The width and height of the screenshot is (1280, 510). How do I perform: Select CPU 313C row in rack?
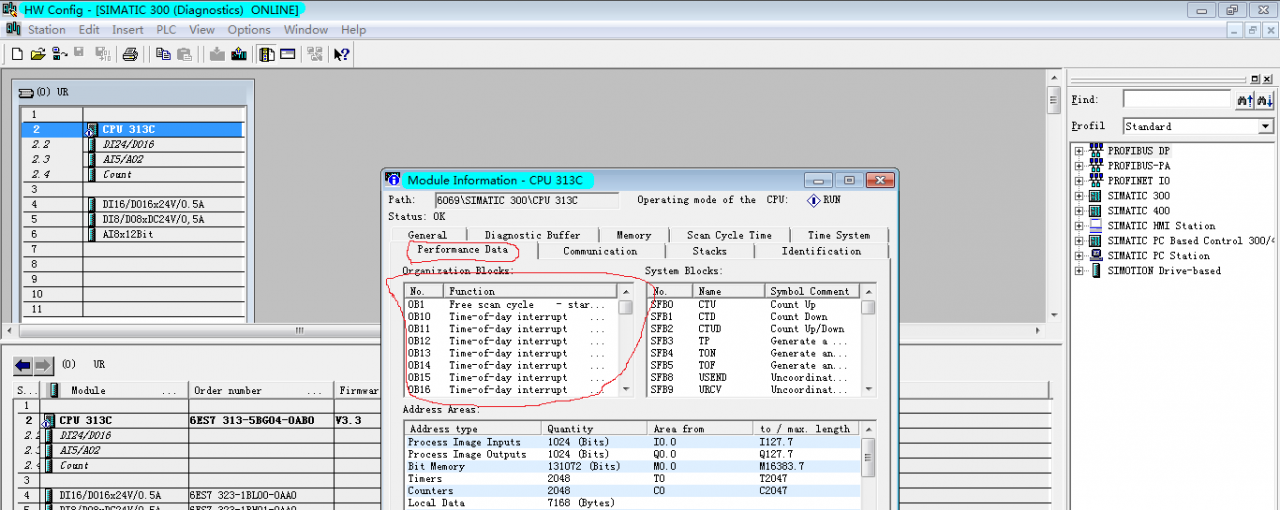click(132, 129)
